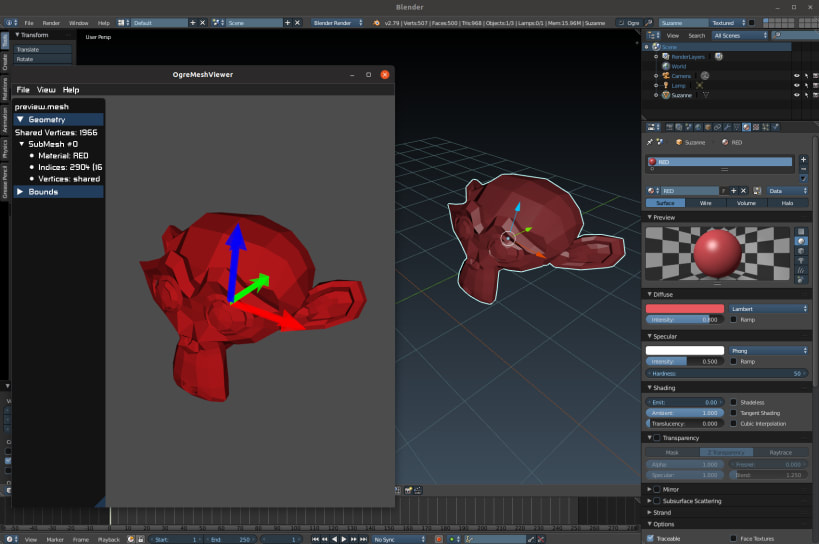Open the Render menu in Blender
This screenshot has width=819, height=544.
pyautogui.click(x=51, y=22)
